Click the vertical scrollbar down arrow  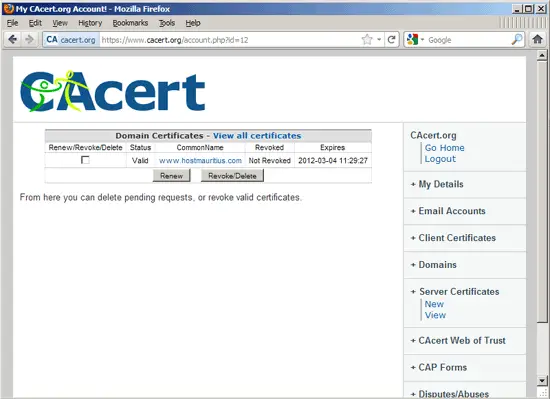(542, 380)
